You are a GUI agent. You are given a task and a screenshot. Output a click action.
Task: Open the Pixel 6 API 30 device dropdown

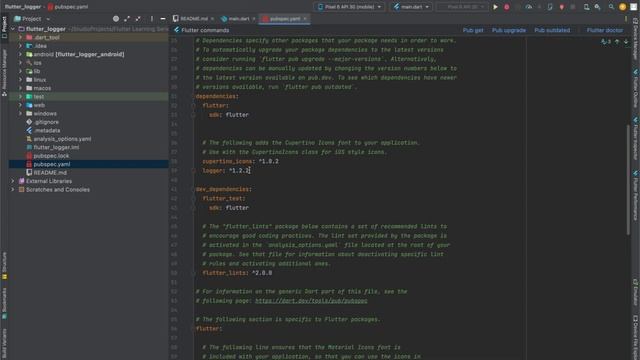[x=349, y=7]
